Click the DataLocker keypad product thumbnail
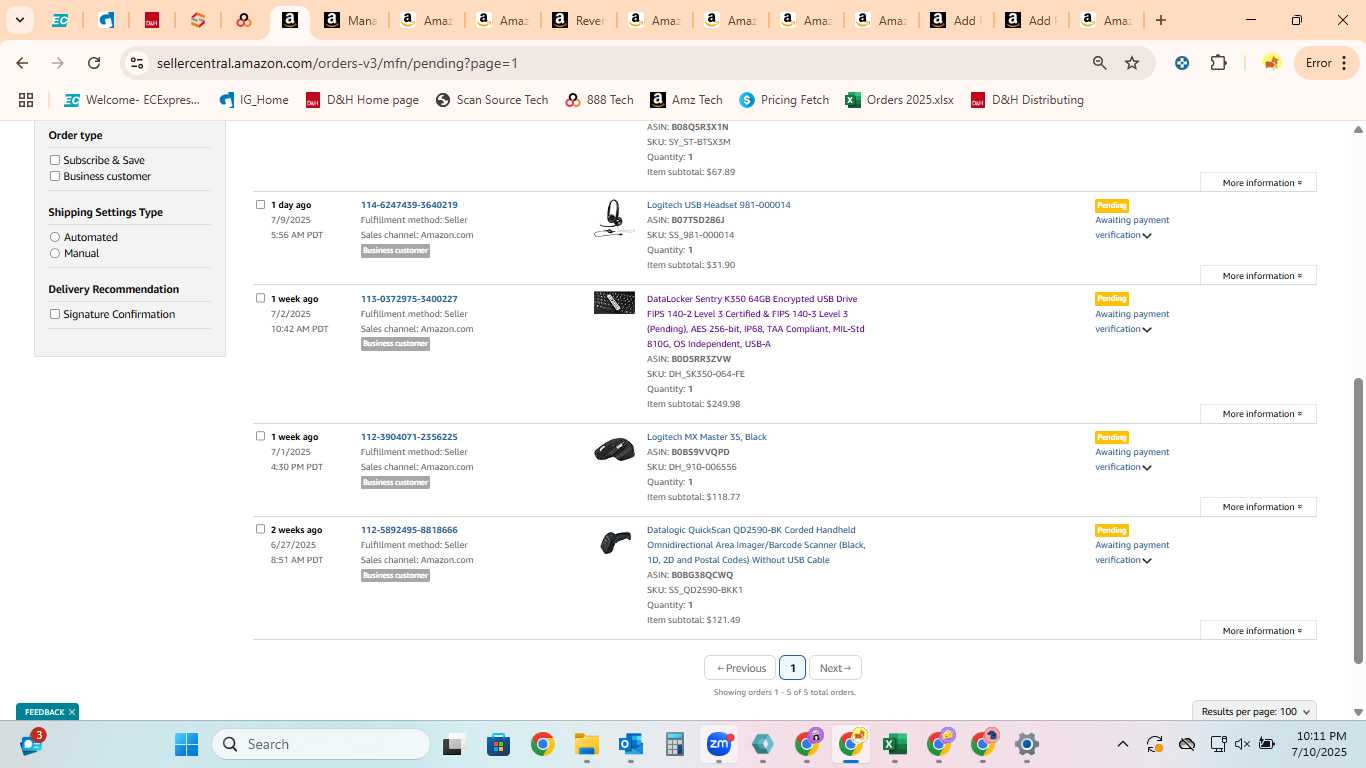 pyautogui.click(x=614, y=302)
